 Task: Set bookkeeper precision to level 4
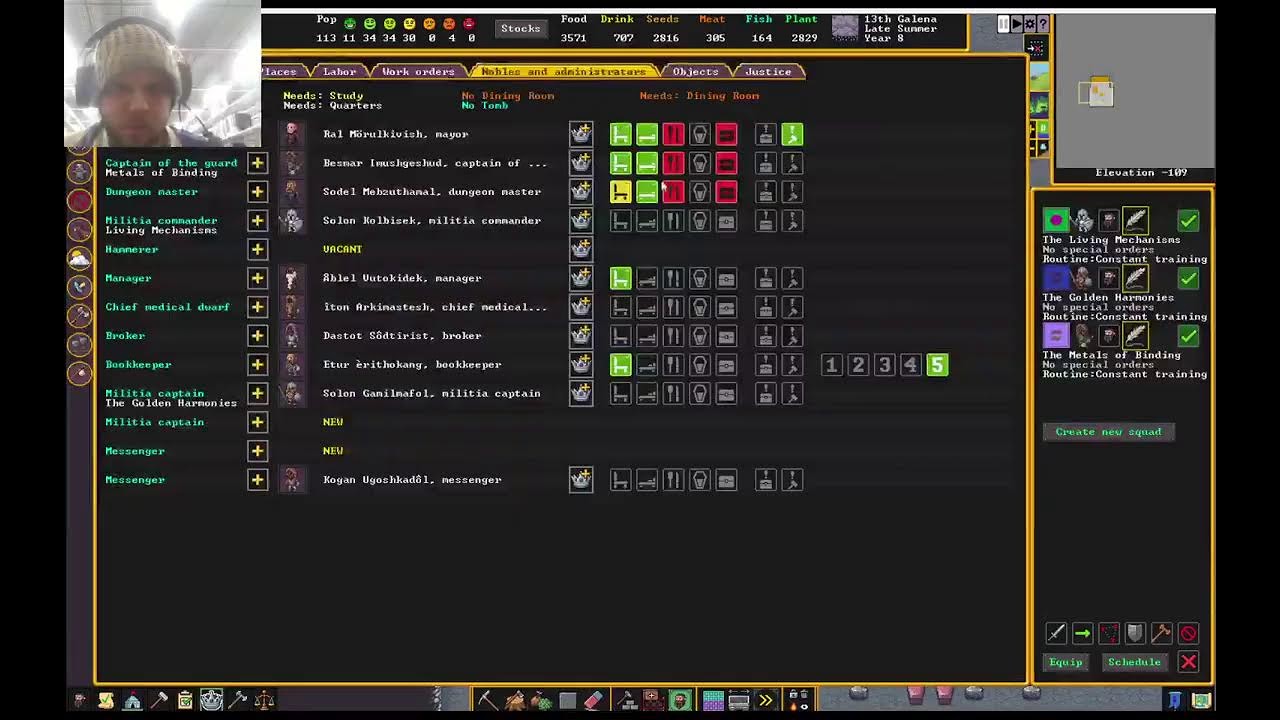coord(910,365)
